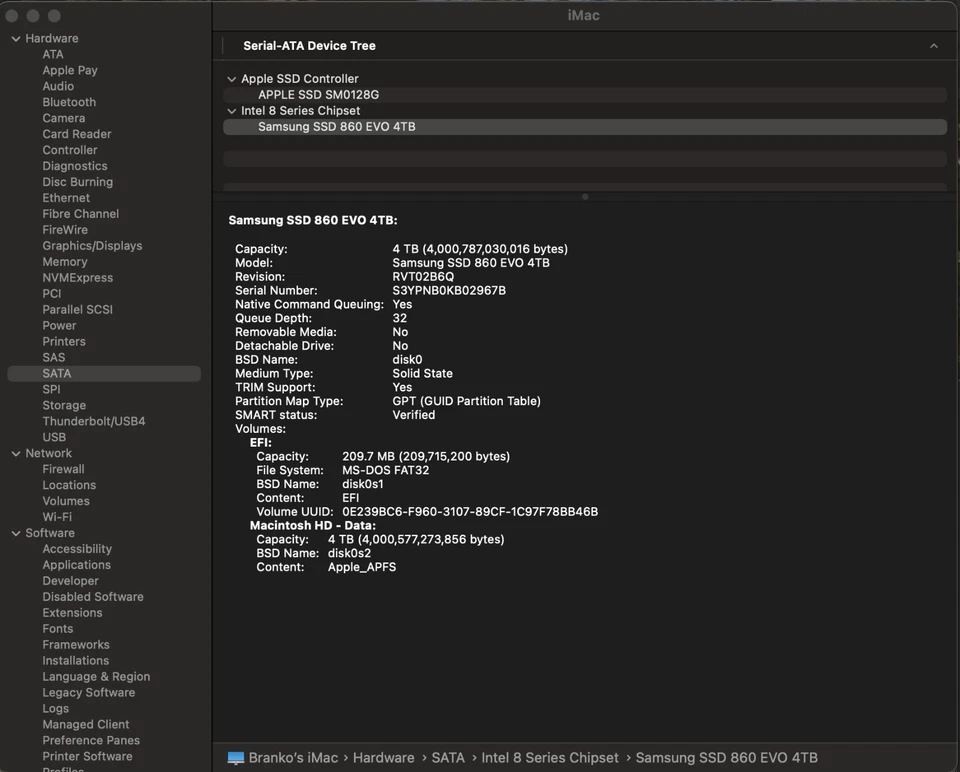Collapse the Serial-ATA Device Tree panel
The height and width of the screenshot is (772, 960).
pos(933,45)
